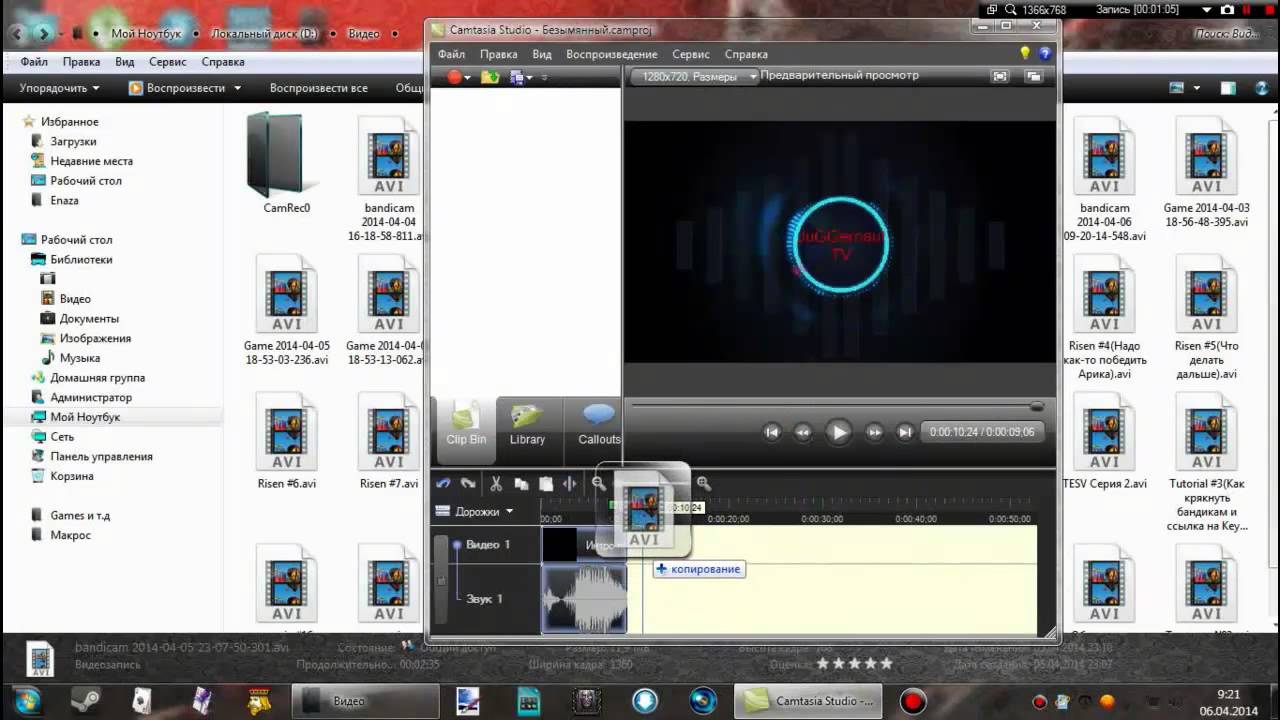Screen dimensions: 1280x720
Task: Open the Упорядочить dropdown in Explorer
Action: coord(59,88)
